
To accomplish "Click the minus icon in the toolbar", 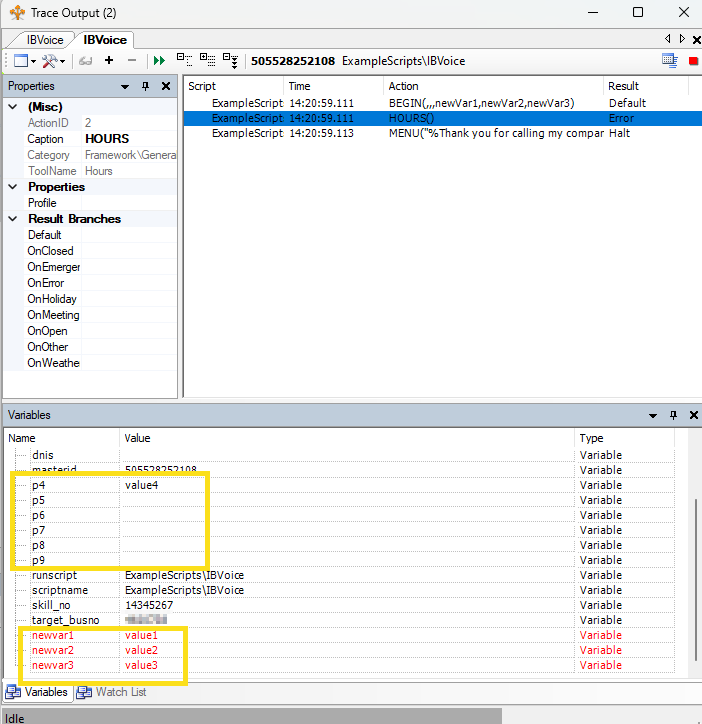I will click(x=131, y=61).
